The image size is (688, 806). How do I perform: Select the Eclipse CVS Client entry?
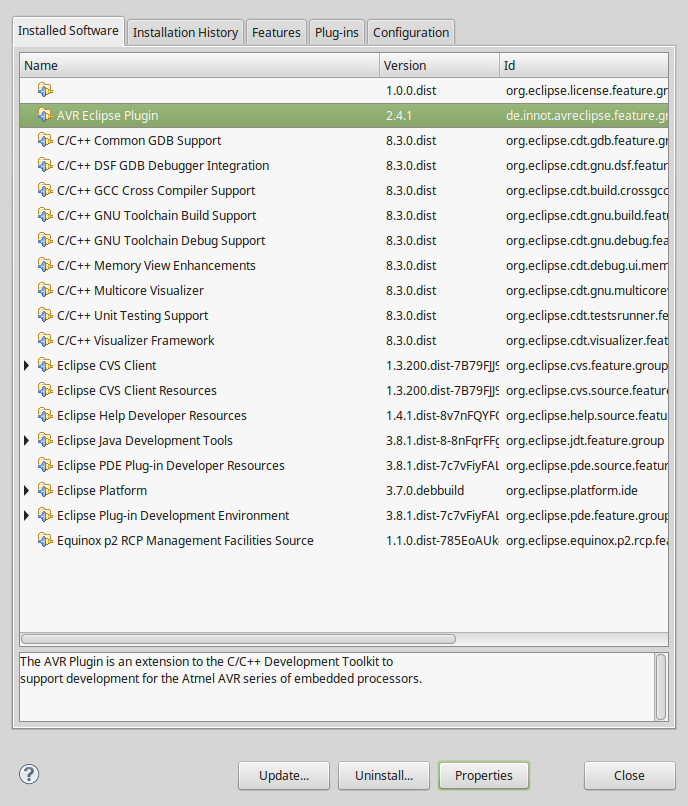tap(344, 365)
